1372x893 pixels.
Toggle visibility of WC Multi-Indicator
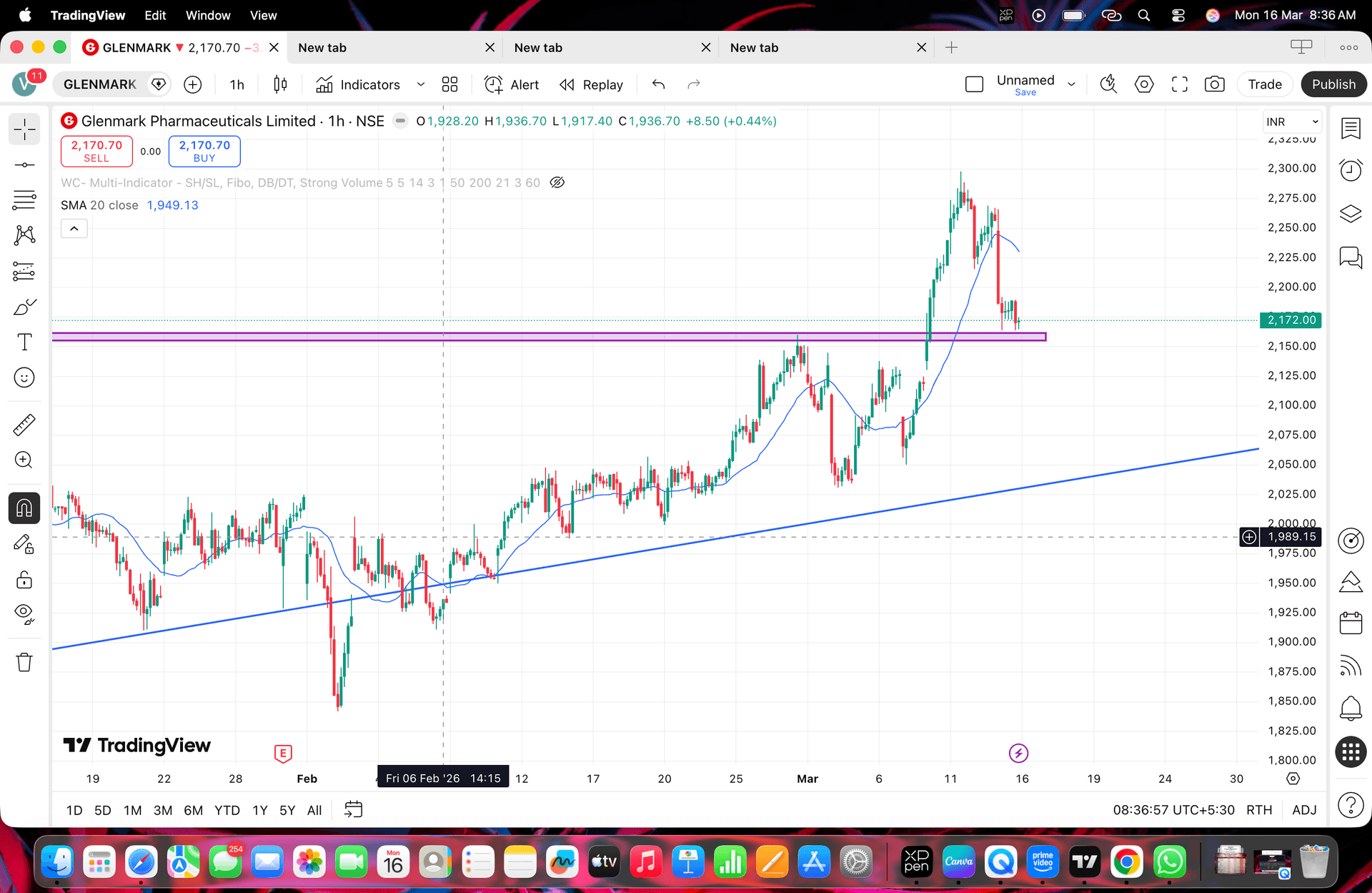click(557, 183)
